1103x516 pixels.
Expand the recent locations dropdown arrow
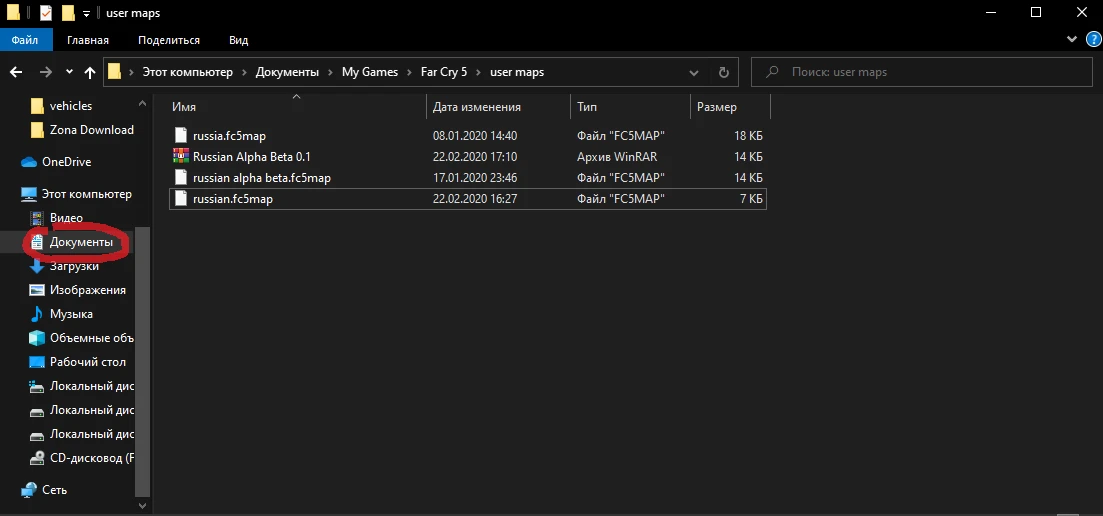point(69,72)
